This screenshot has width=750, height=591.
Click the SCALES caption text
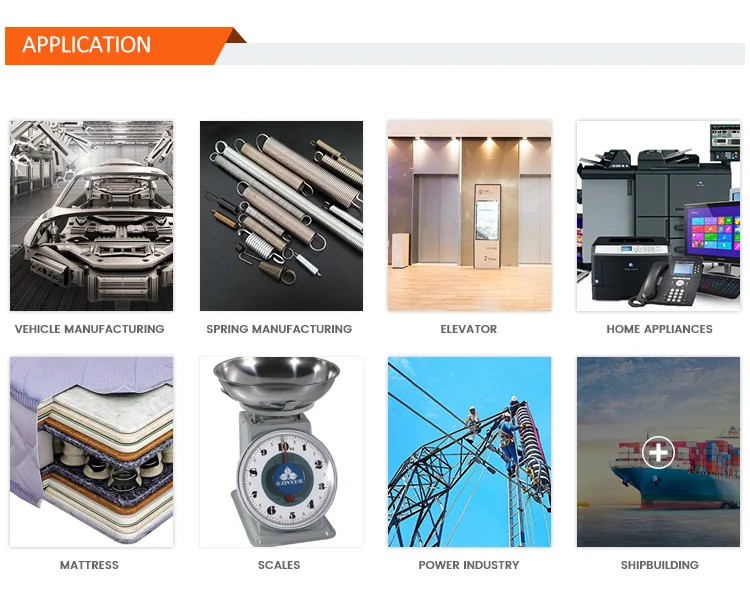[x=279, y=565]
